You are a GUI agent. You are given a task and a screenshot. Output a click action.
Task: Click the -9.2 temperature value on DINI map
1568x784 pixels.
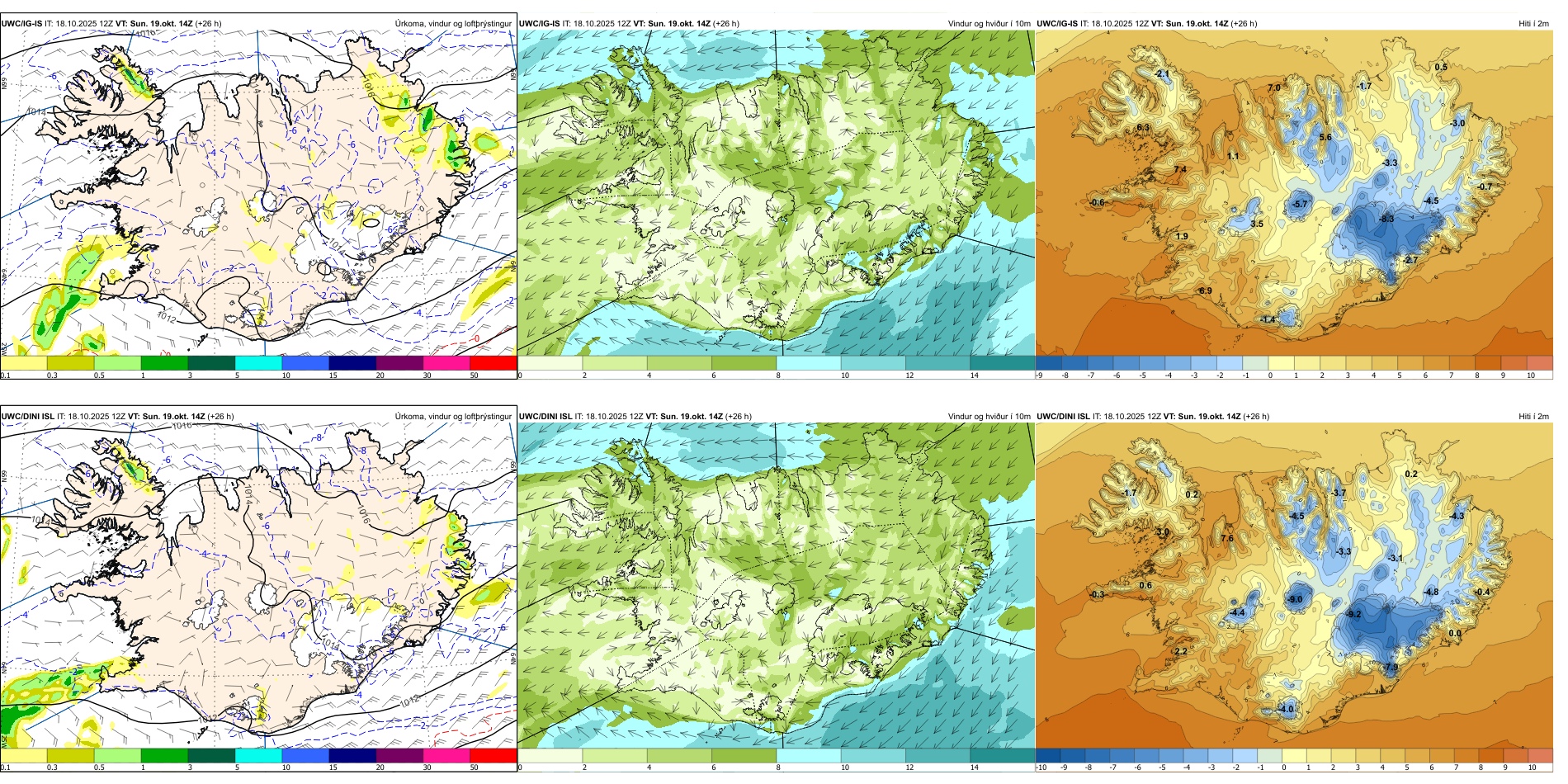1353,614
